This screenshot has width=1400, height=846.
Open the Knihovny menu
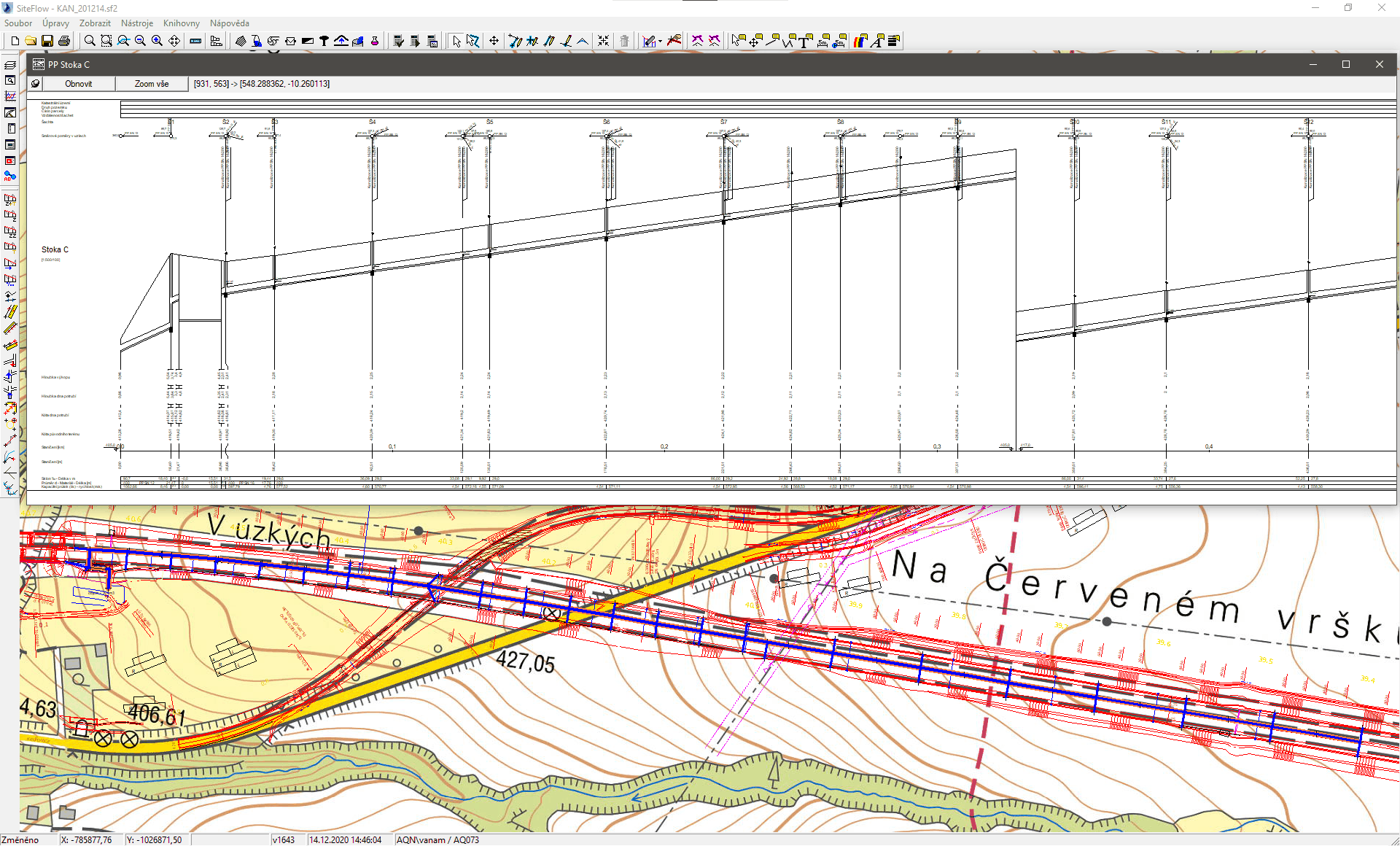click(182, 23)
